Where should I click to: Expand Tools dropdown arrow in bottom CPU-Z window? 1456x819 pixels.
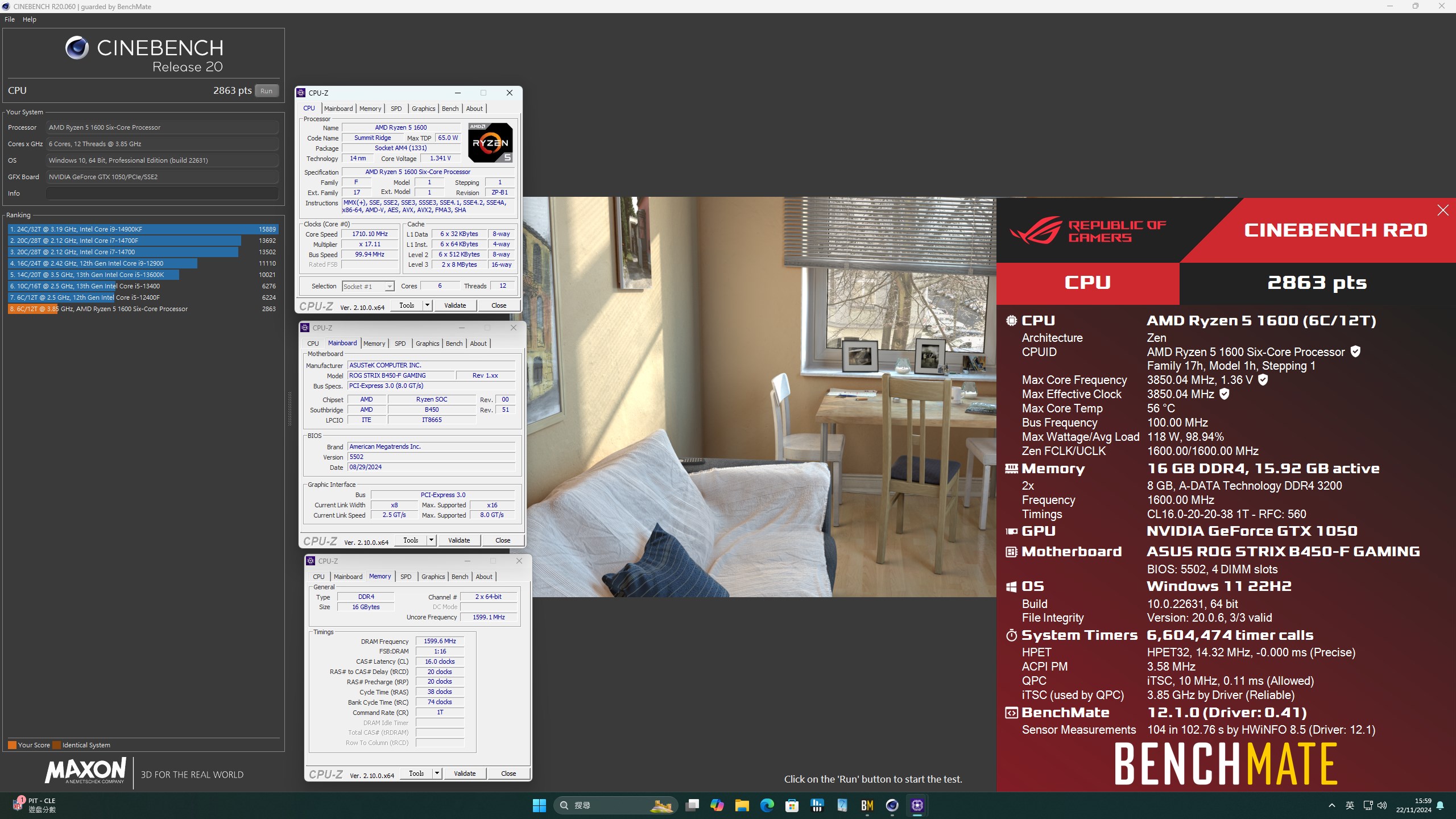pyautogui.click(x=437, y=773)
